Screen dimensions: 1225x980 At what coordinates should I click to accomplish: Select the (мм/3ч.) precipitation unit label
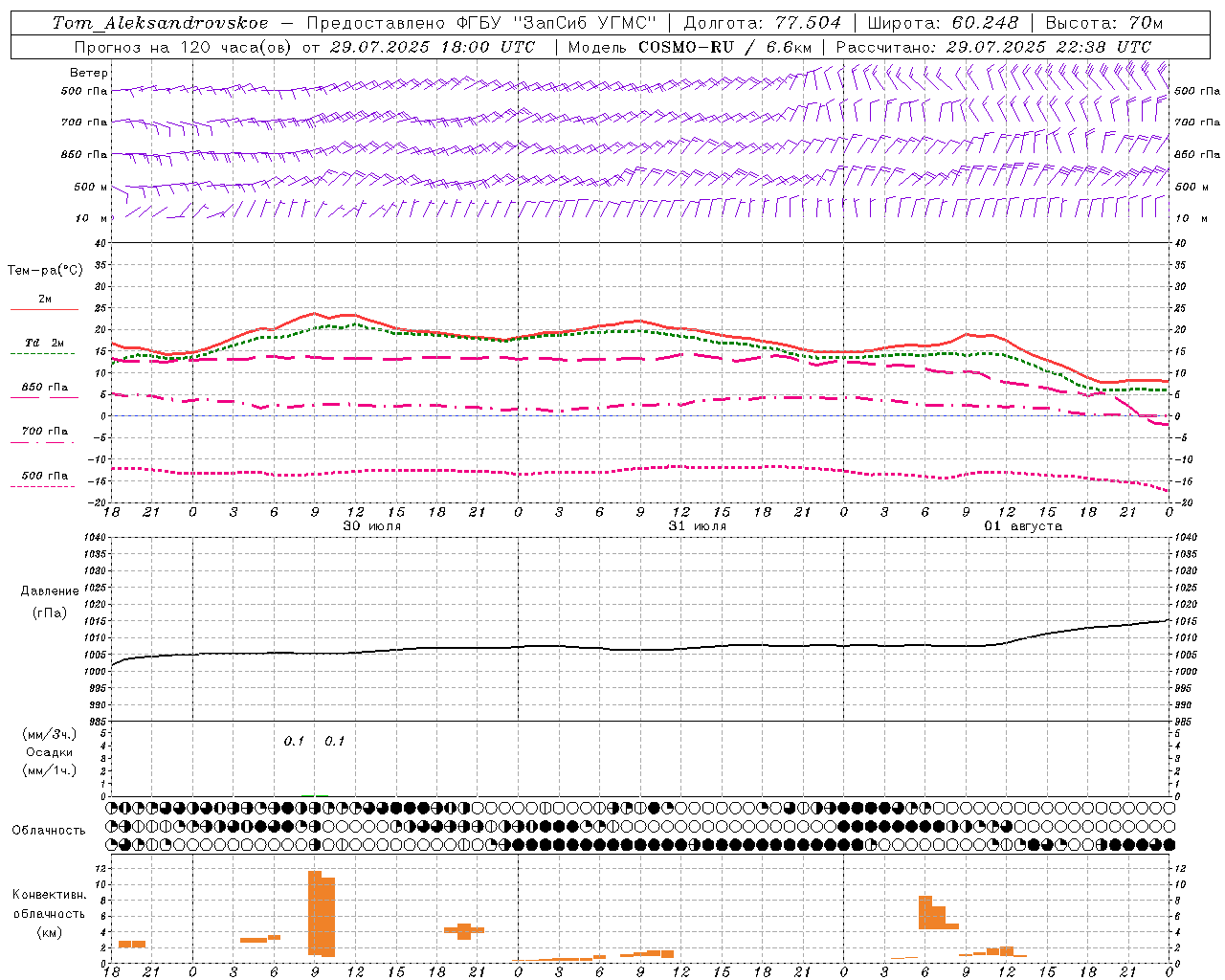pos(49,734)
